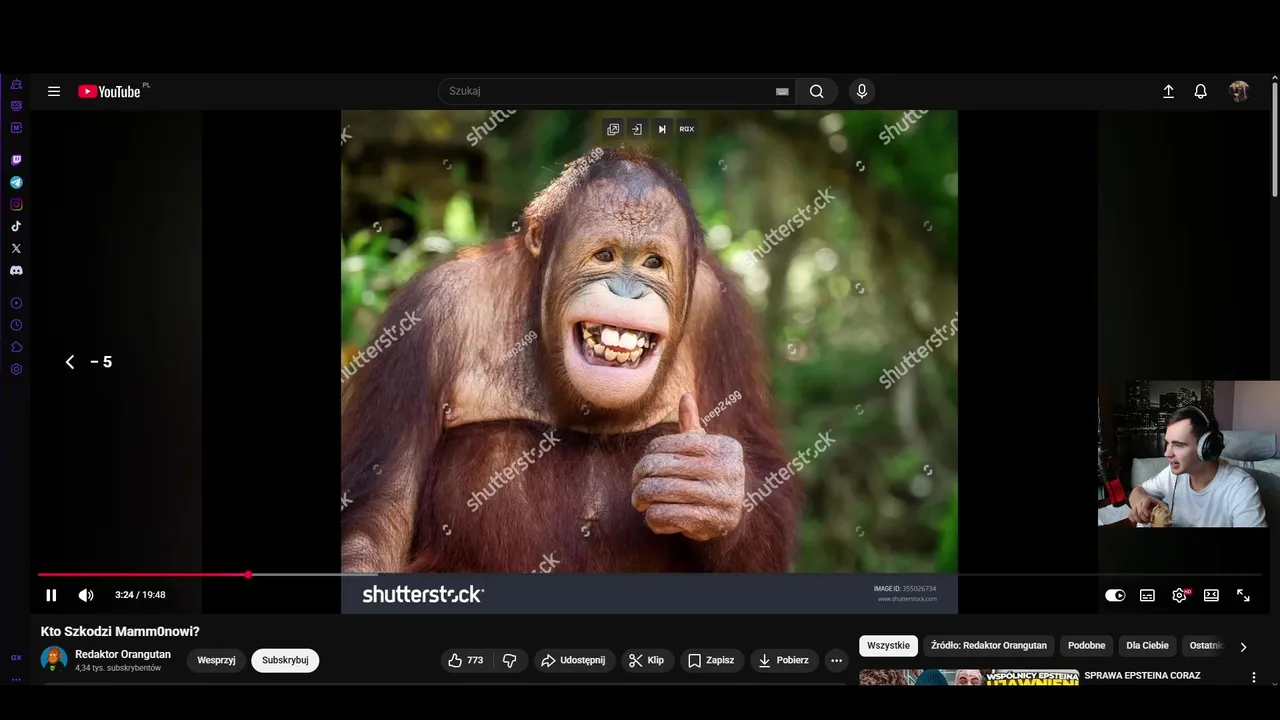Open the sidebar three-dot more menu
This screenshot has height=720, width=1280.
16,679
